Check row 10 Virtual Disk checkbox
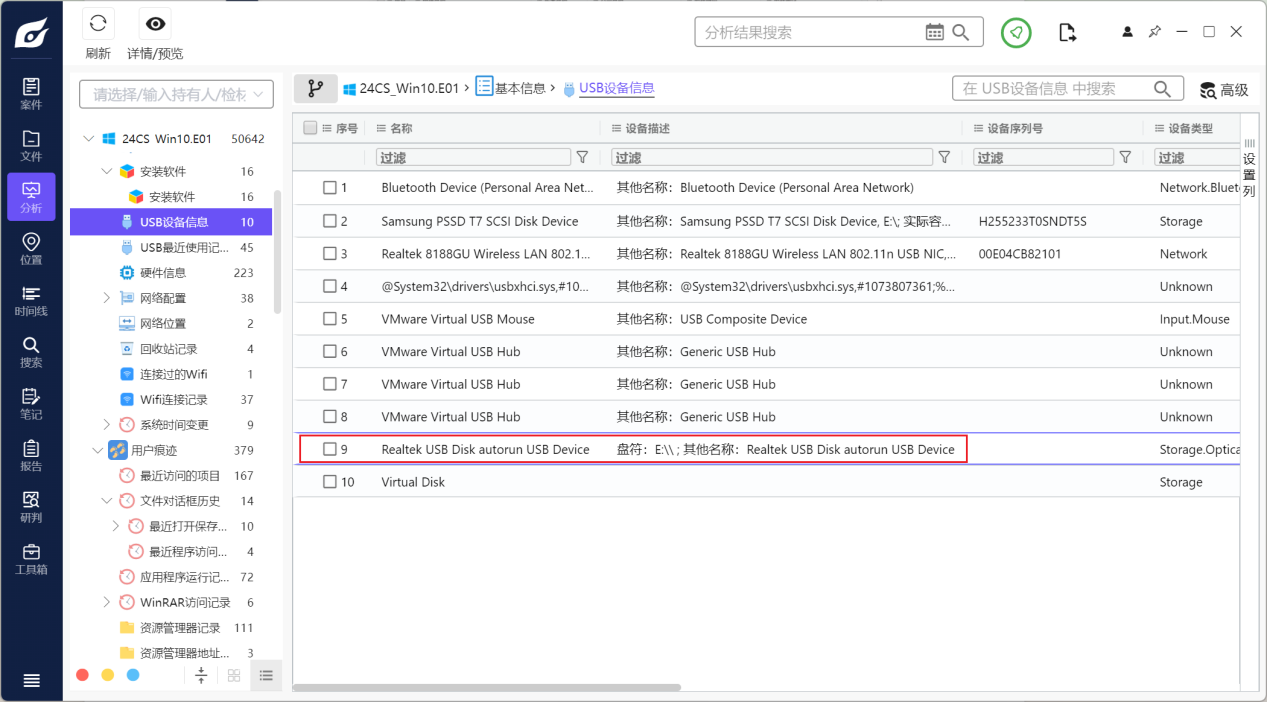The image size is (1267, 702). (x=330, y=482)
